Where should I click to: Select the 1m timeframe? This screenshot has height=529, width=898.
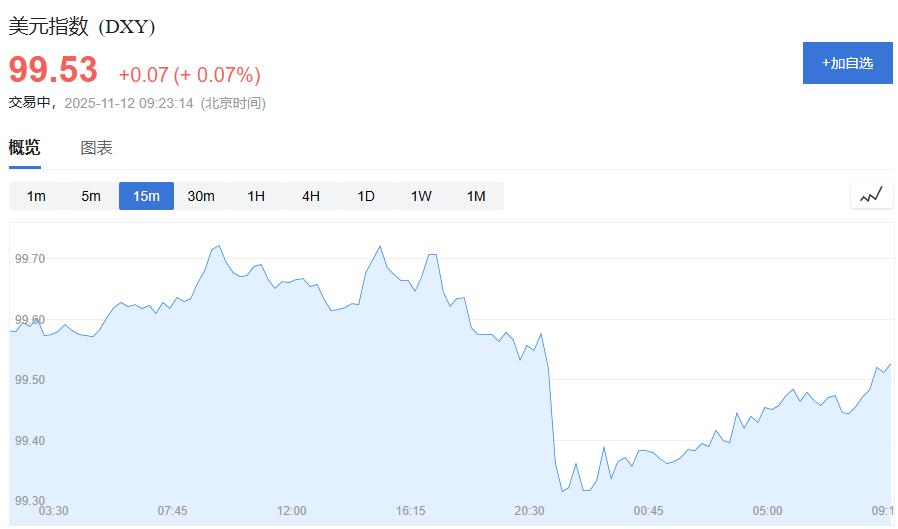pyautogui.click(x=36, y=196)
